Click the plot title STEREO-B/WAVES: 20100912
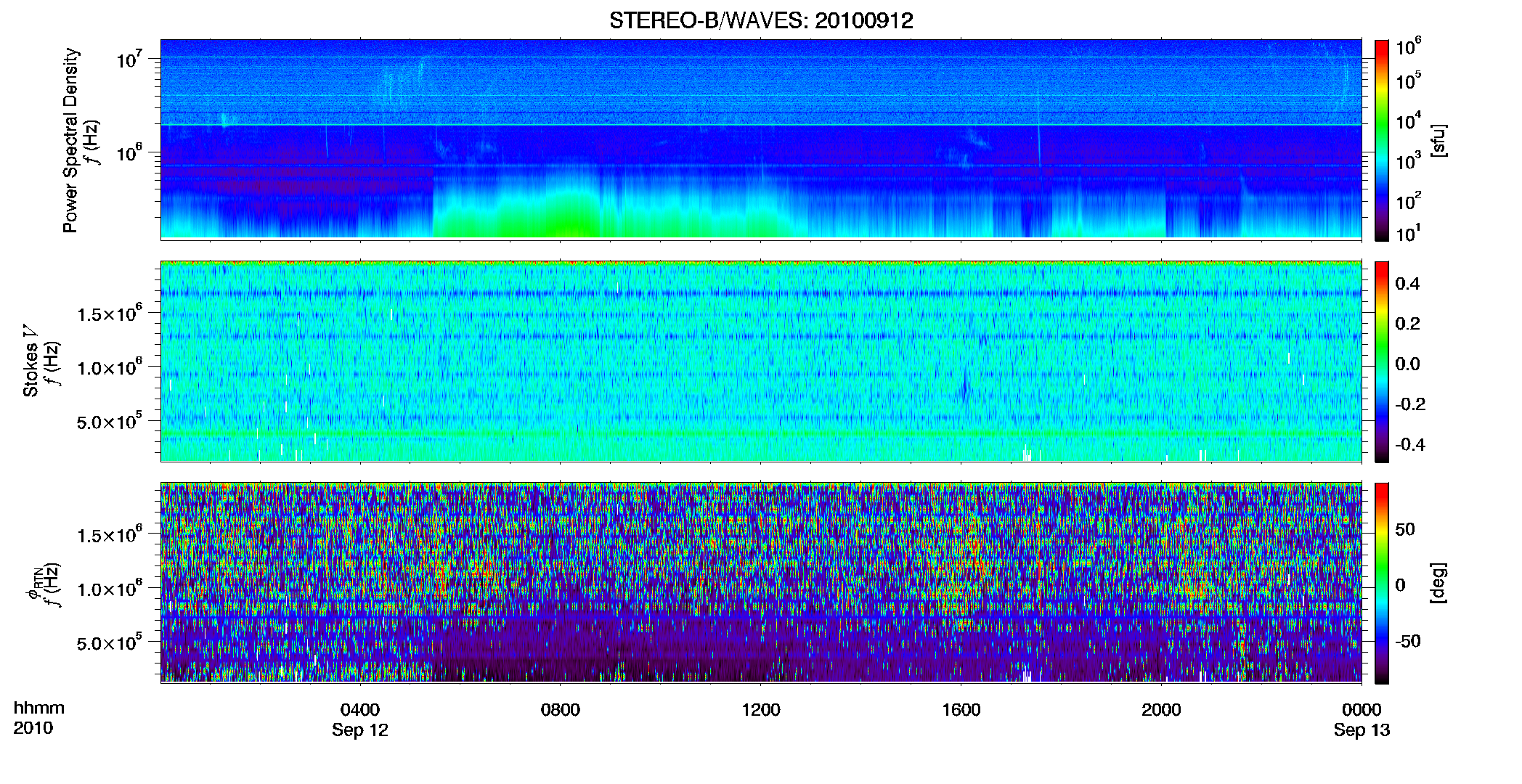Screen dimensions: 1522x784 761,20
